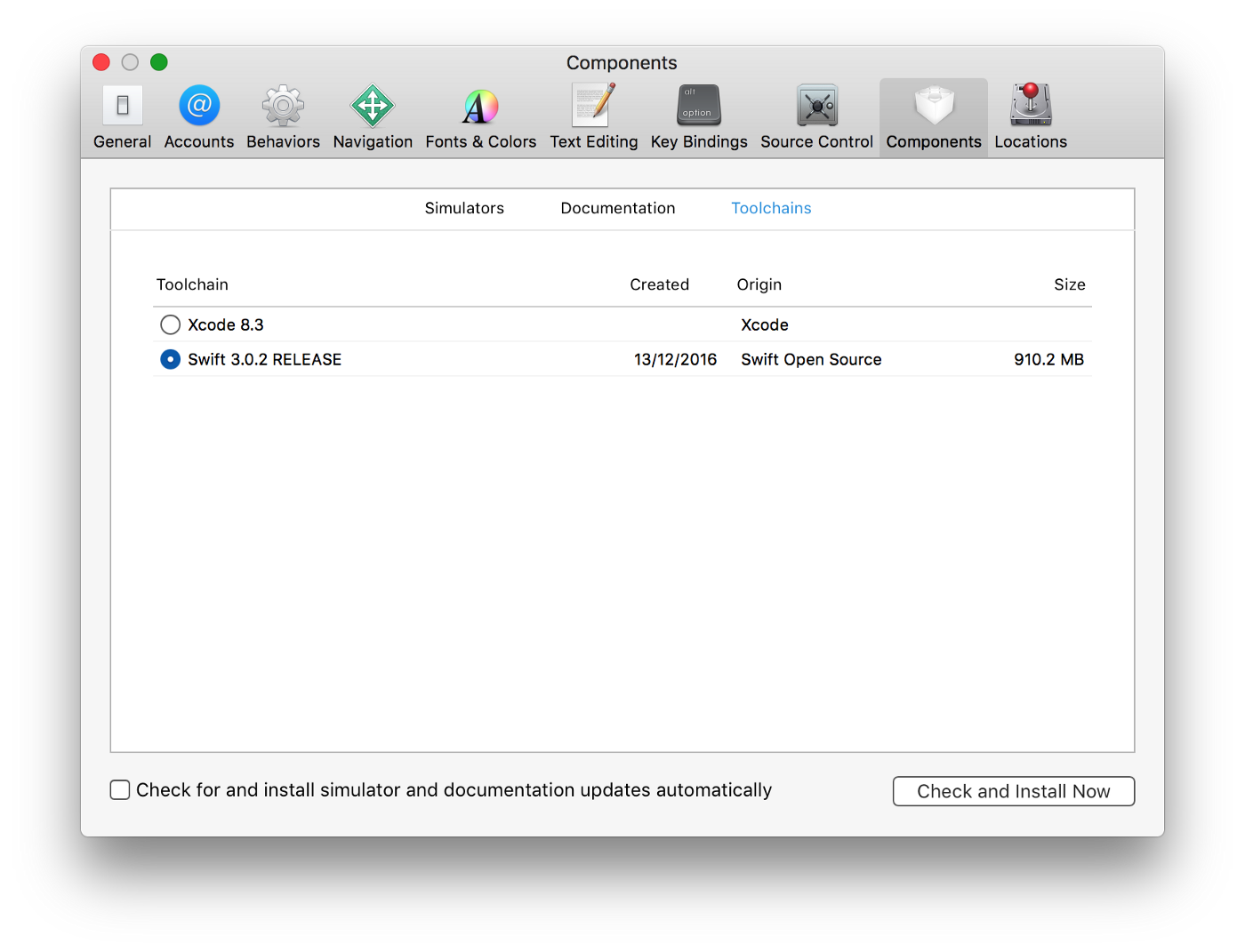1245x952 pixels.
Task: Click the Swift 3.0.2 RELEASE name
Action: tap(265, 359)
